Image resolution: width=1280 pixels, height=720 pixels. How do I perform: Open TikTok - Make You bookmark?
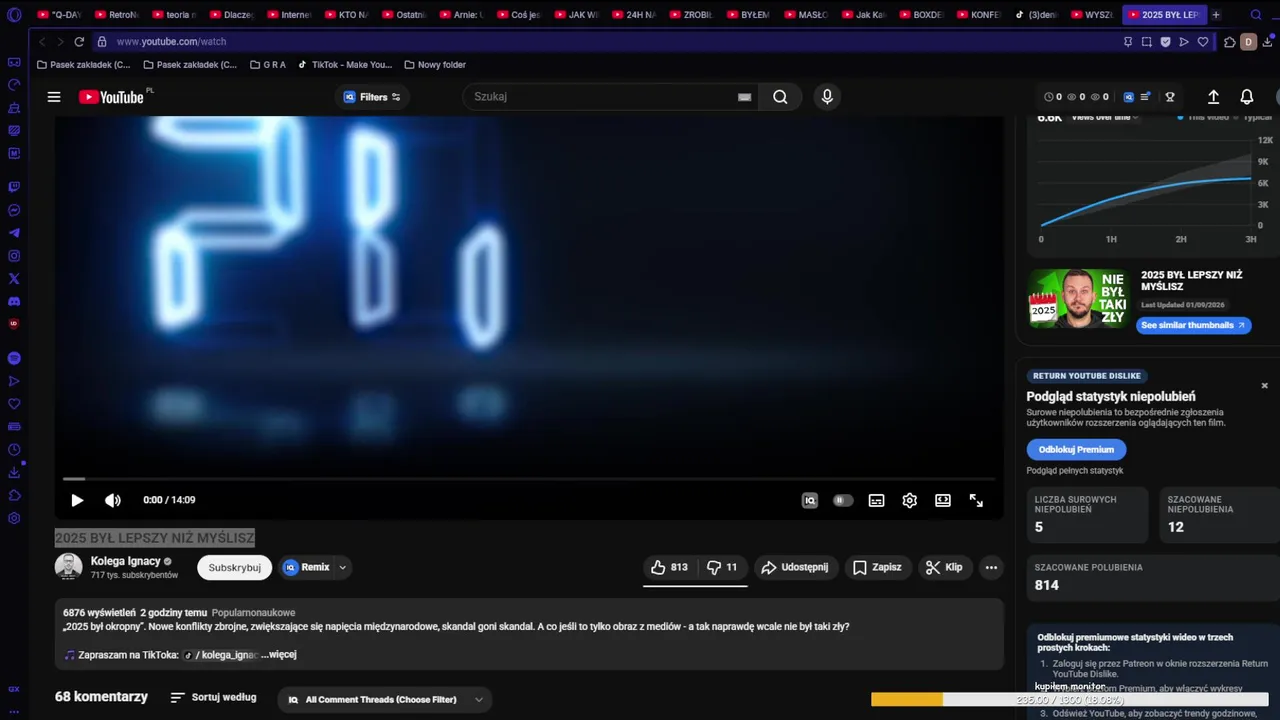coord(344,65)
